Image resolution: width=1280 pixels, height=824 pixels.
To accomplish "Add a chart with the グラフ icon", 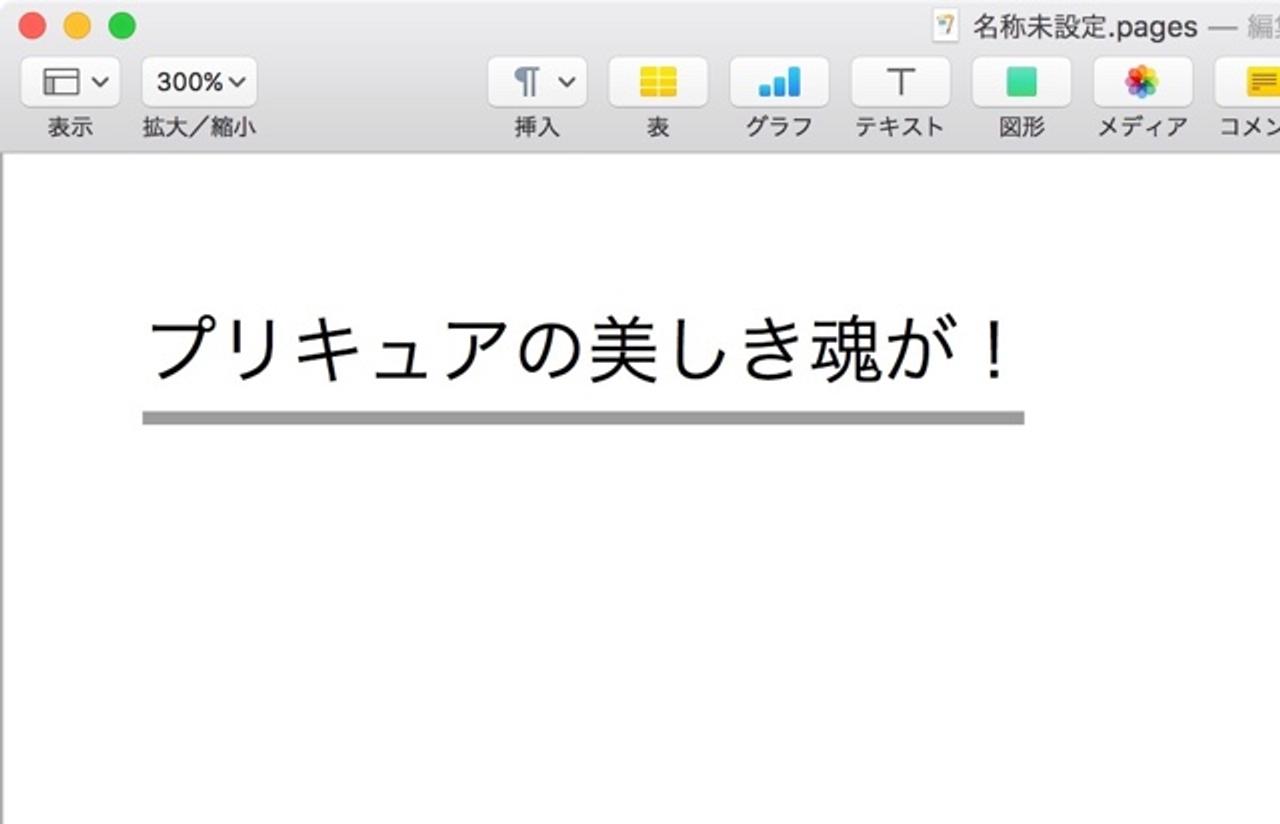I will pyautogui.click(x=779, y=82).
